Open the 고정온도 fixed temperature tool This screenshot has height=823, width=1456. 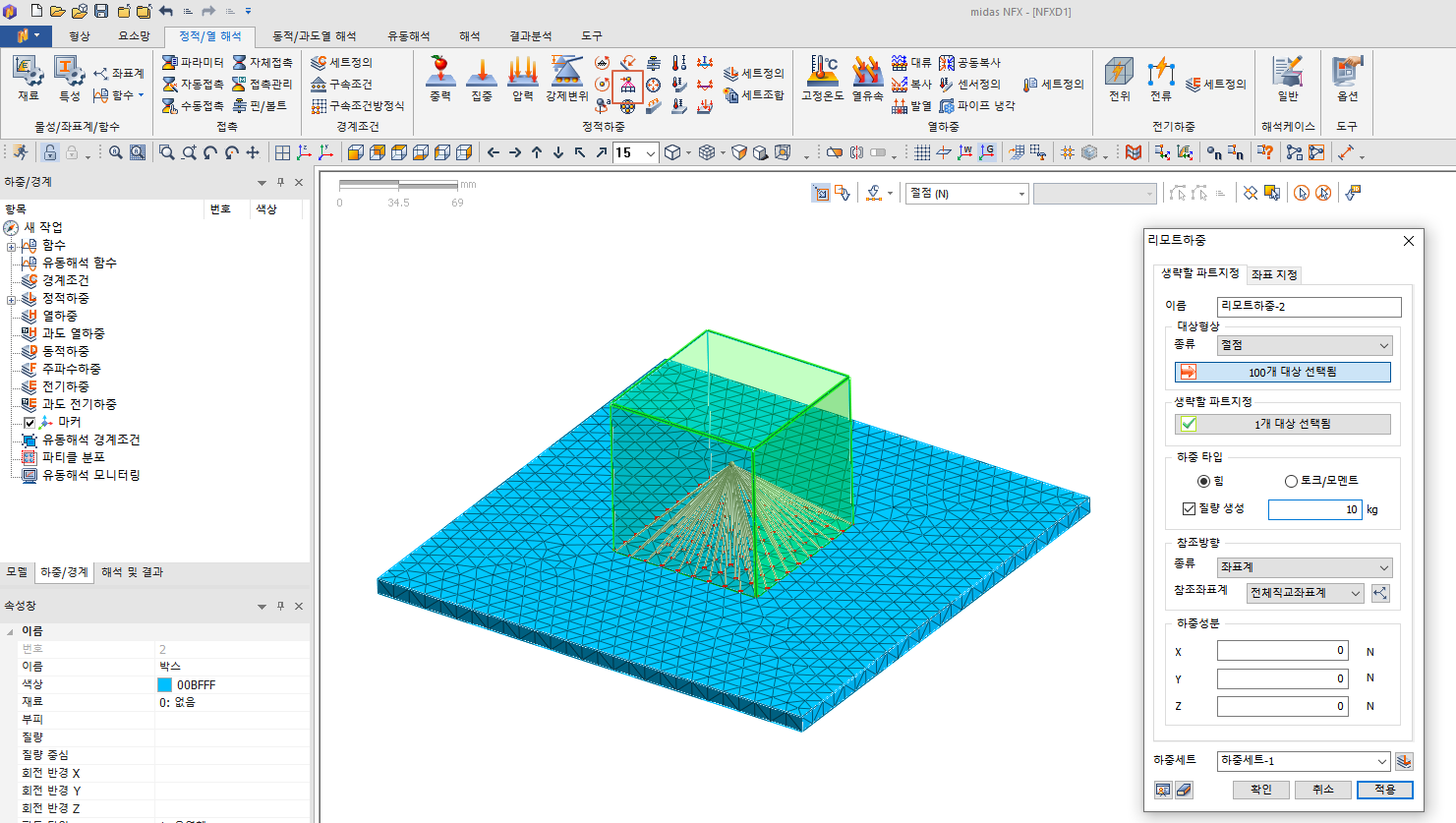pos(823,79)
